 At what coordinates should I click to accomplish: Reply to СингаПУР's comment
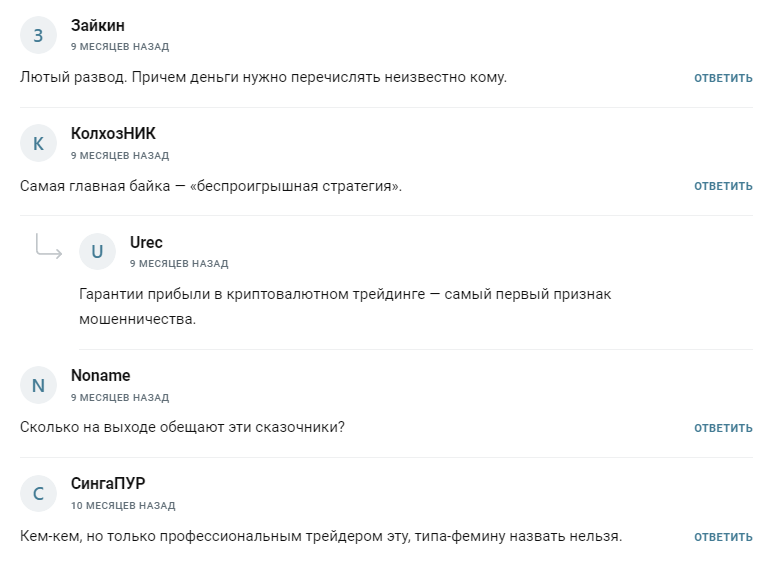tap(723, 537)
